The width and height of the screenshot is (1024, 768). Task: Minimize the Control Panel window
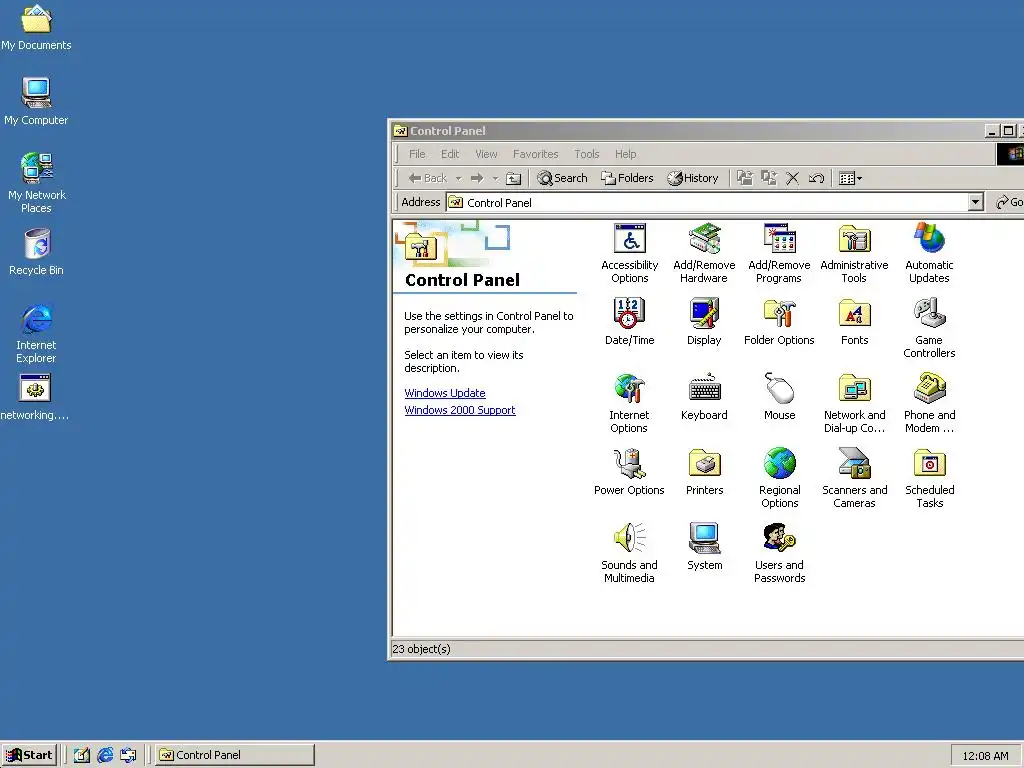coord(992,131)
